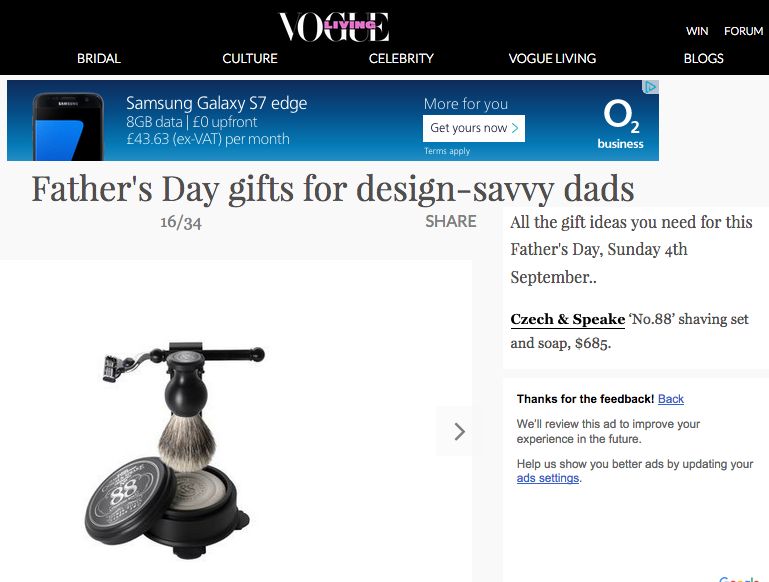Navigate to Vogue Living section
Screen dimensions: 769x582
552,58
